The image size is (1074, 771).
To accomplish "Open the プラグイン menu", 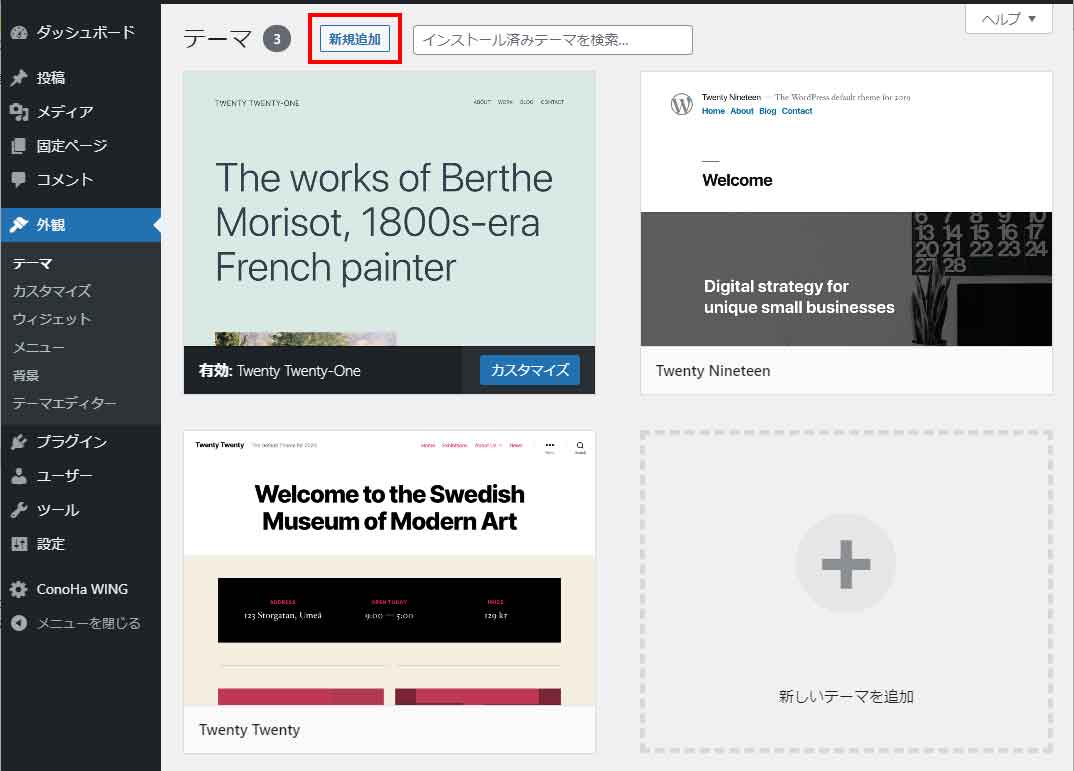I will click(x=81, y=442).
